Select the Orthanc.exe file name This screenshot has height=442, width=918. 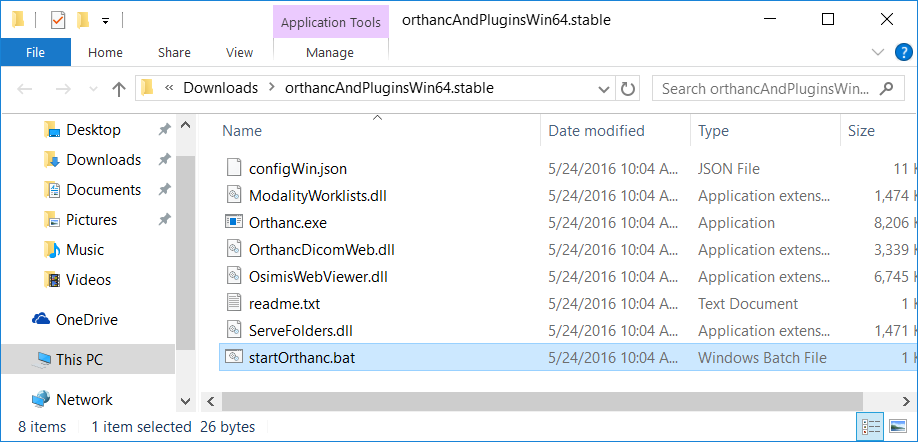[287, 223]
